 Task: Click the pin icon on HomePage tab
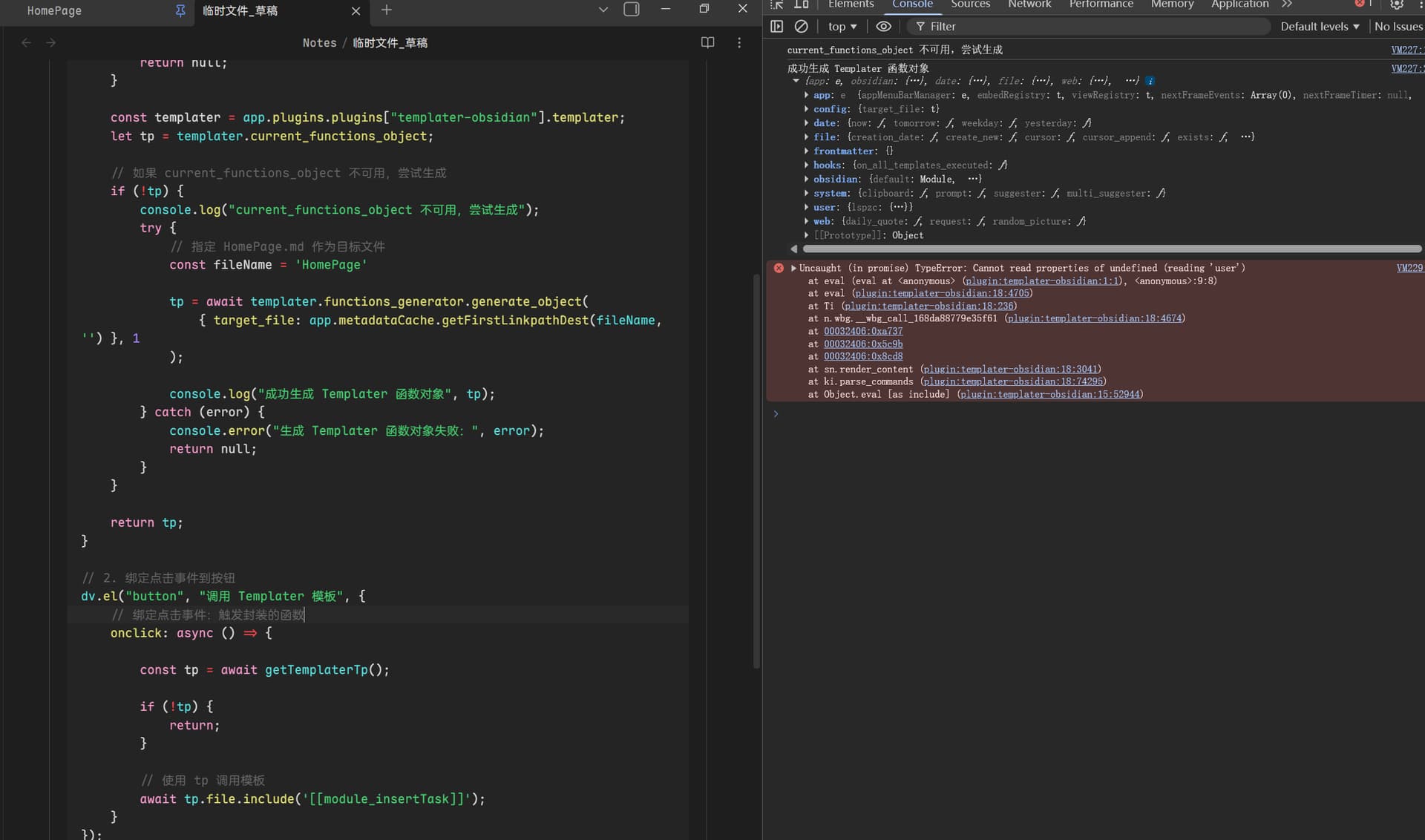(x=180, y=10)
